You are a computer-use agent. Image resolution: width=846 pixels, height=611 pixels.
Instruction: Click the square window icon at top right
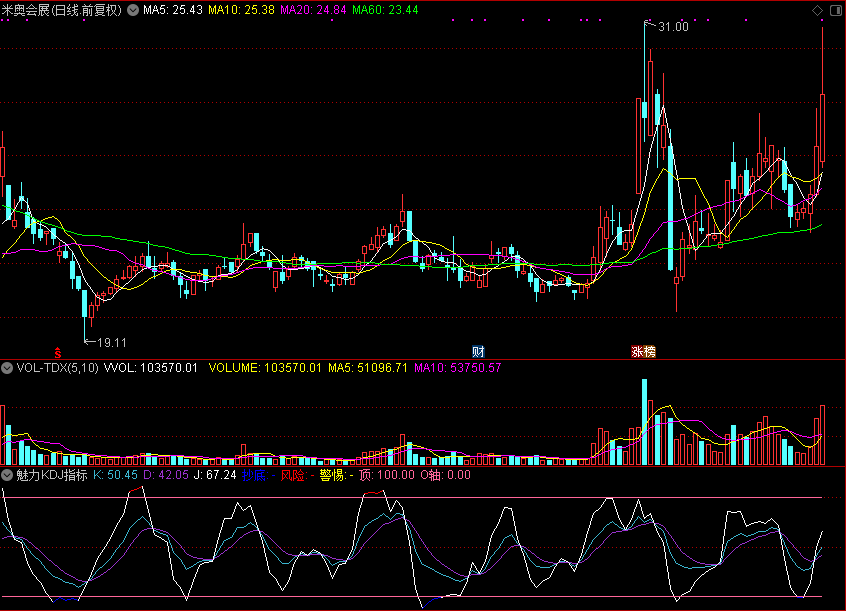pyautogui.click(x=834, y=10)
